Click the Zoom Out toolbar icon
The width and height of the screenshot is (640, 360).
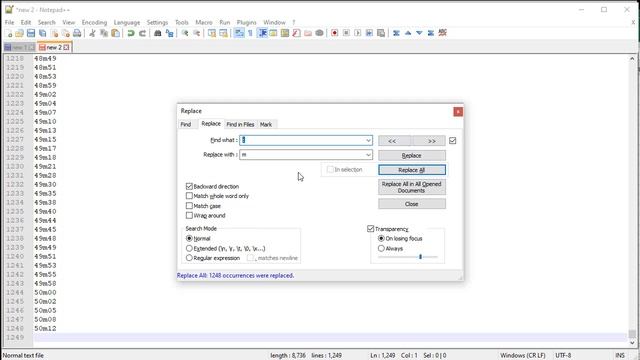[196, 33]
